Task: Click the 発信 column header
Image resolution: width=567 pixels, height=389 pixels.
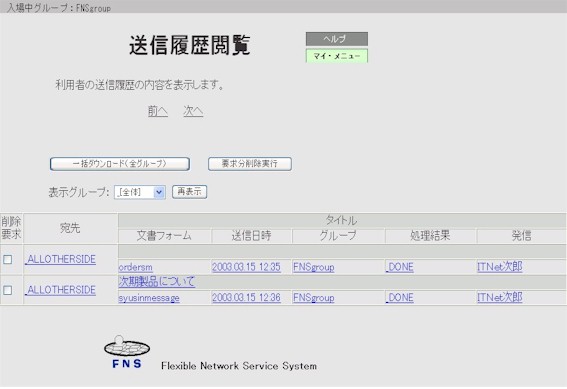Action: [521, 236]
